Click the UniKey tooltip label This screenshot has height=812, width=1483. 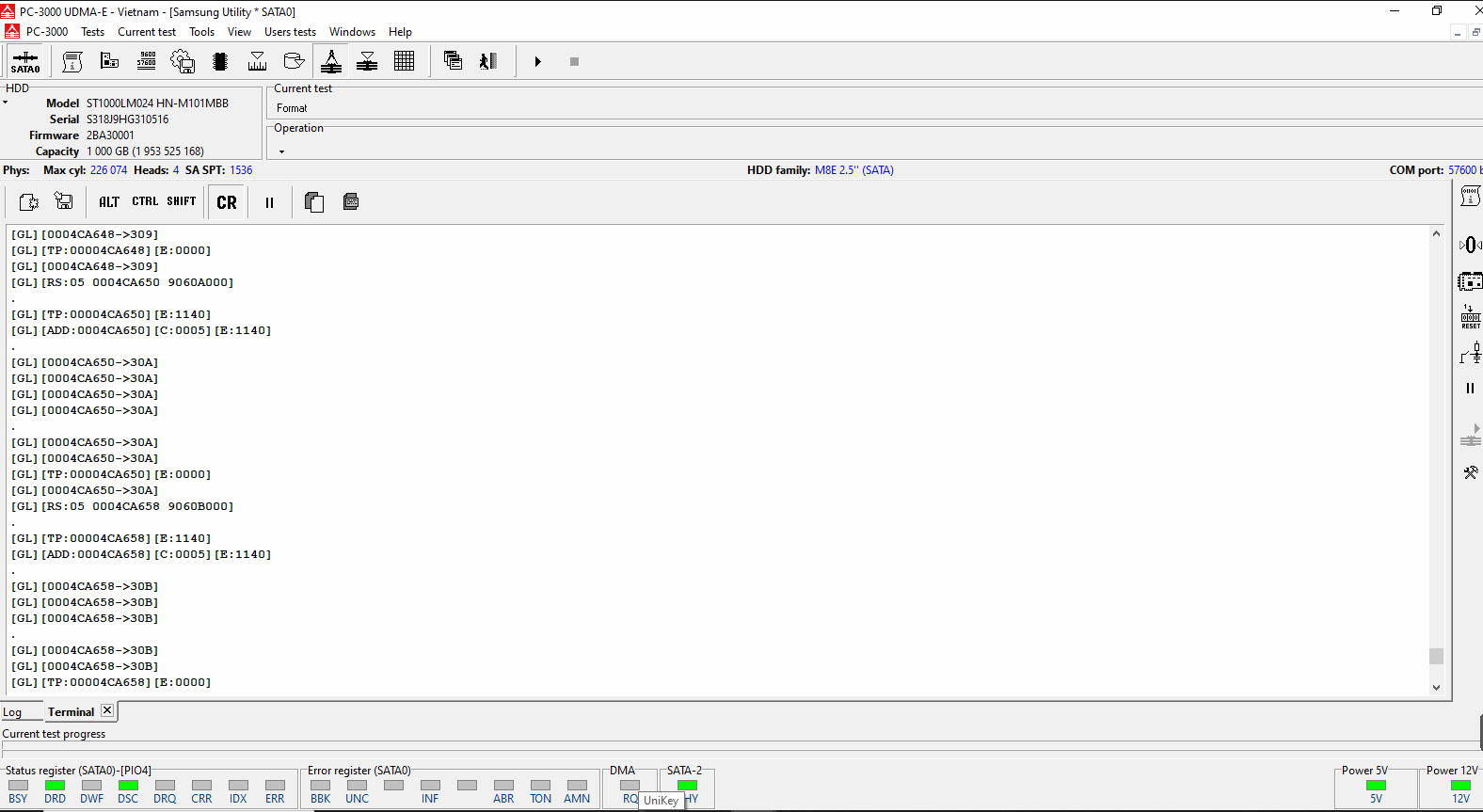point(661,801)
